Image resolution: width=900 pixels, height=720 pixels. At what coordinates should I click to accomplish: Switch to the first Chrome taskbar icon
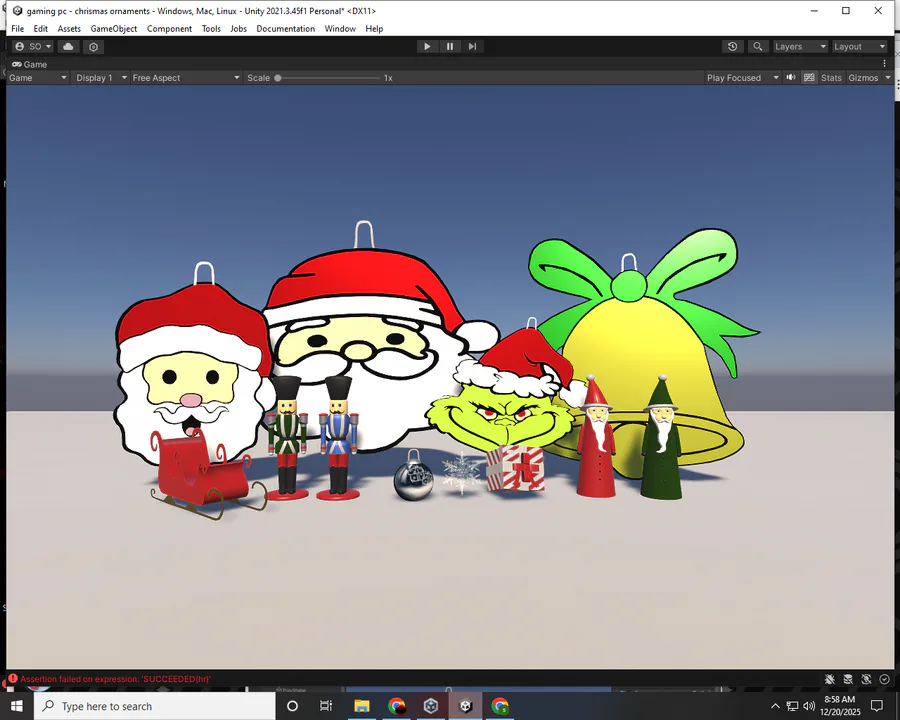click(x=397, y=706)
